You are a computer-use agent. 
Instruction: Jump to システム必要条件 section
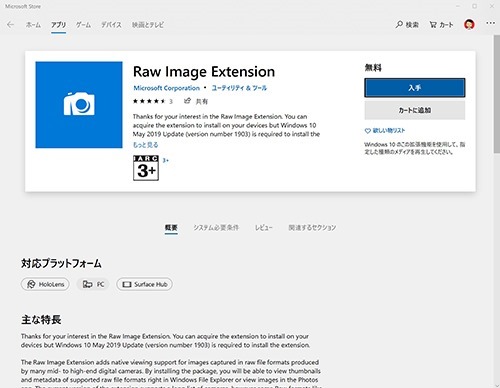pos(216,228)
